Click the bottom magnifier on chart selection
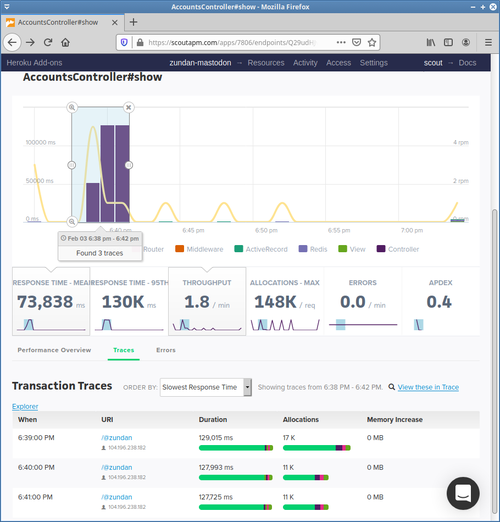 72,221
